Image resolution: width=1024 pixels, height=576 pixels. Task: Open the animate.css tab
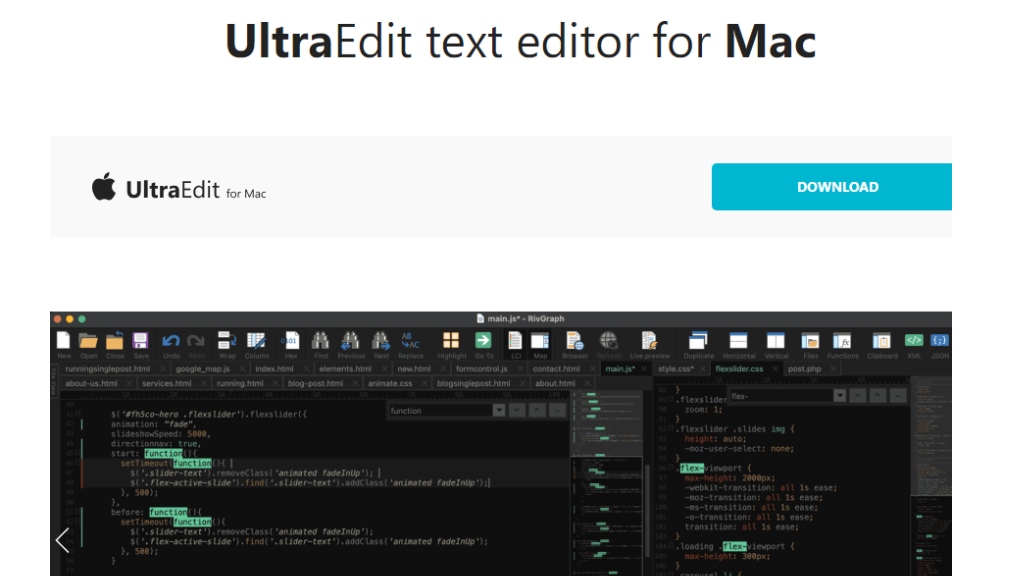pyautogui.click(x=390, y=383)
